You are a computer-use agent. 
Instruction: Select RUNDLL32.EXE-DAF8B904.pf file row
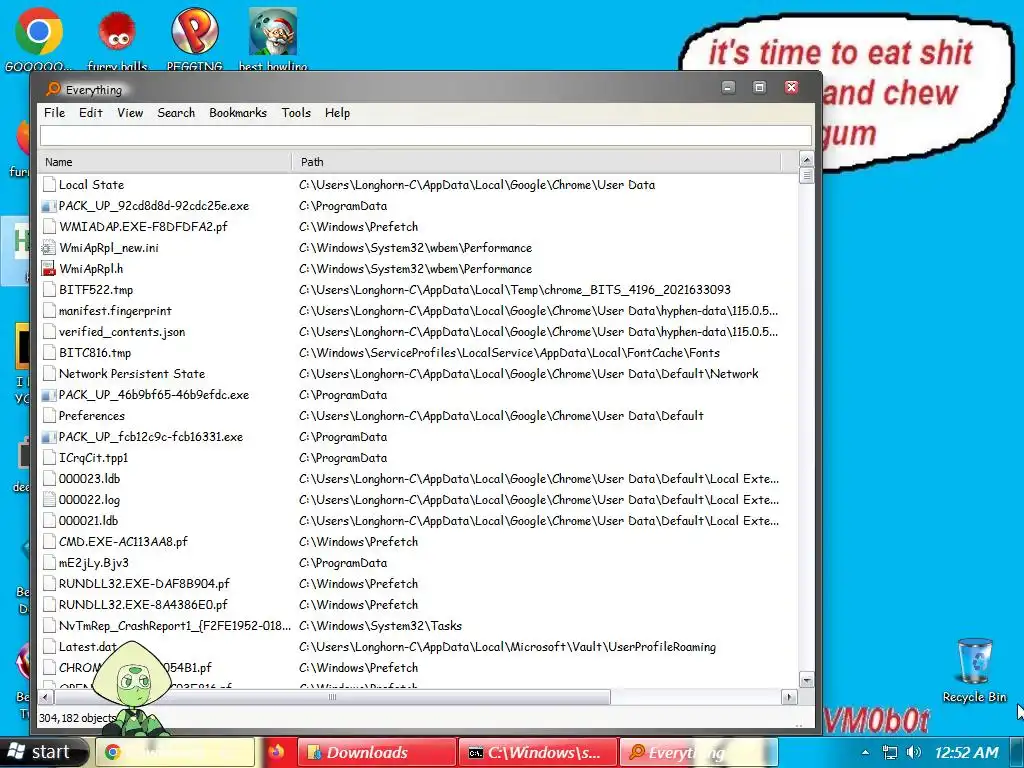(x=418, y=584)
